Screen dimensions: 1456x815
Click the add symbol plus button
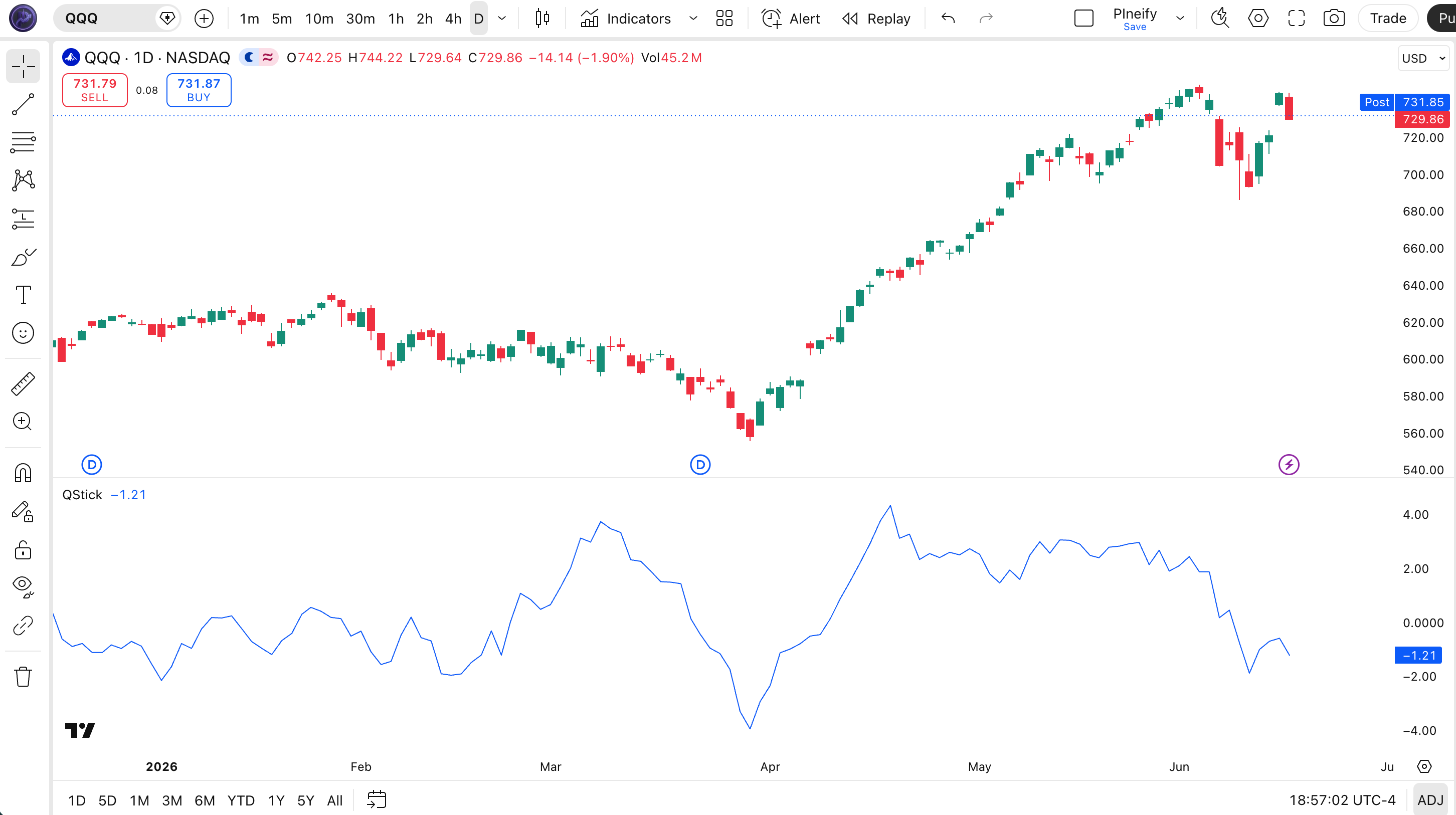[204, 19]
